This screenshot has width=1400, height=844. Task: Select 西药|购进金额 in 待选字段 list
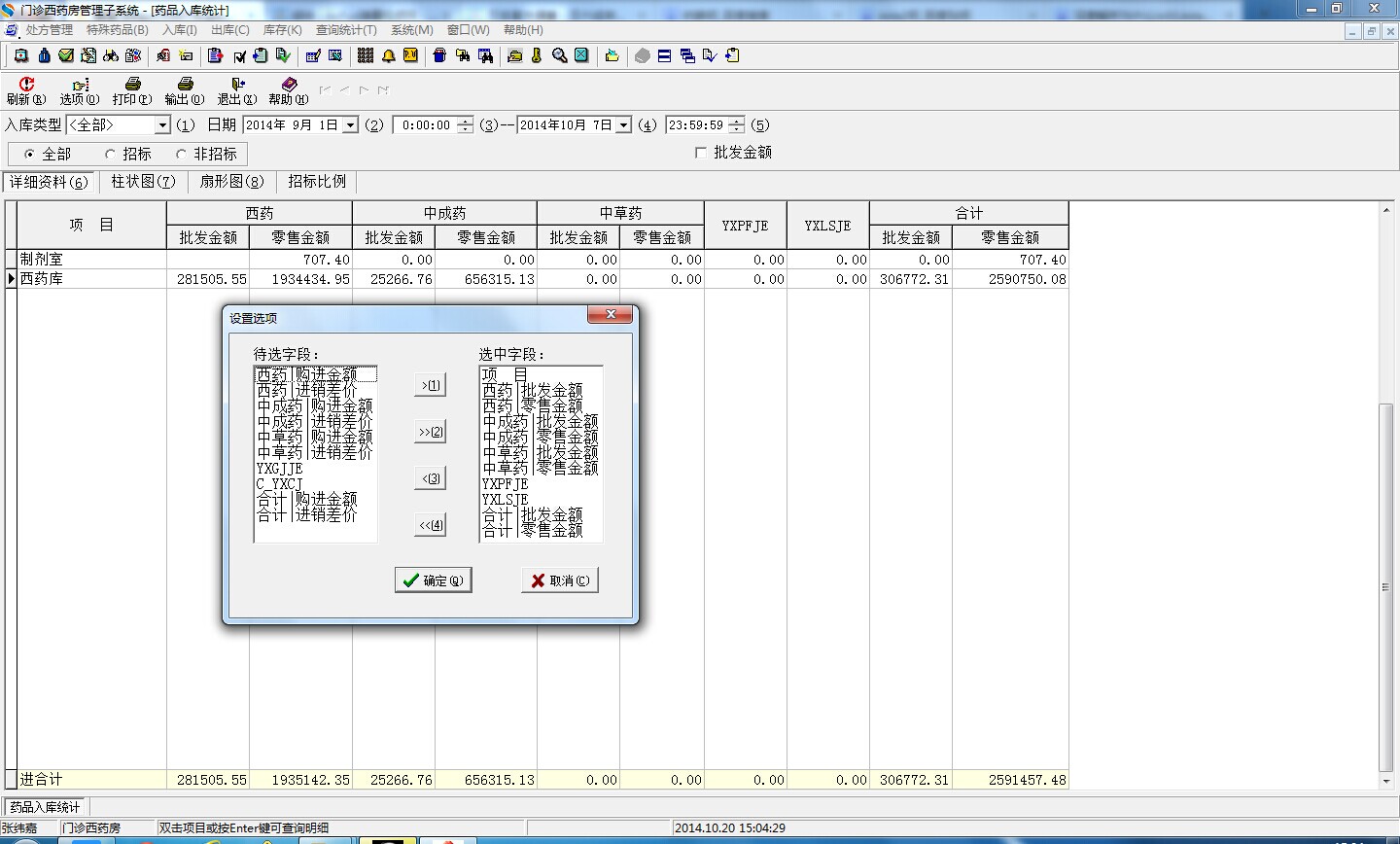point(315,374)
